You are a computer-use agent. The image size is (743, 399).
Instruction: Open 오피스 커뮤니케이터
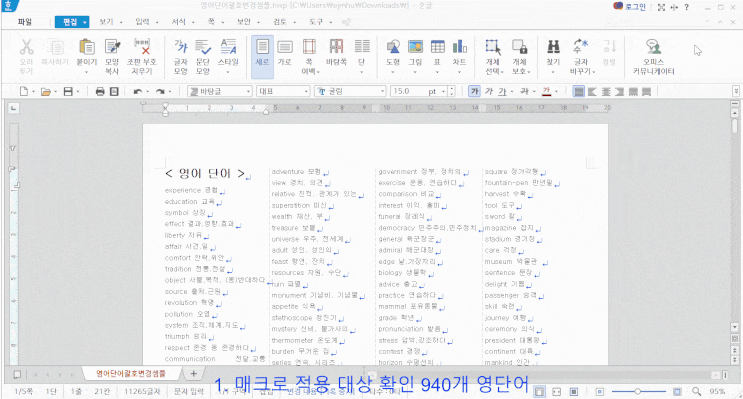[x=653, y=56]
